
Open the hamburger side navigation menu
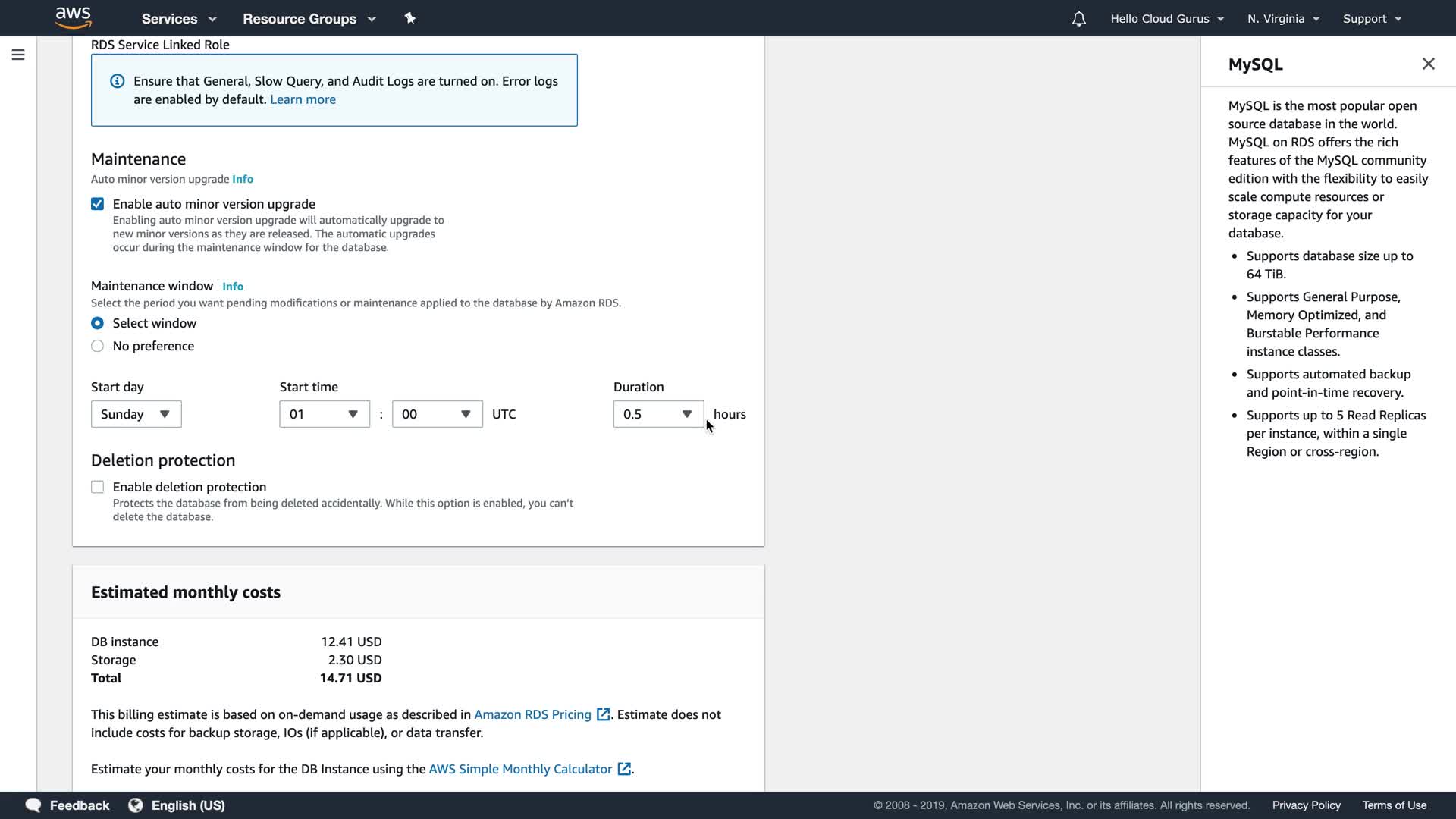[x=18, y=55]
